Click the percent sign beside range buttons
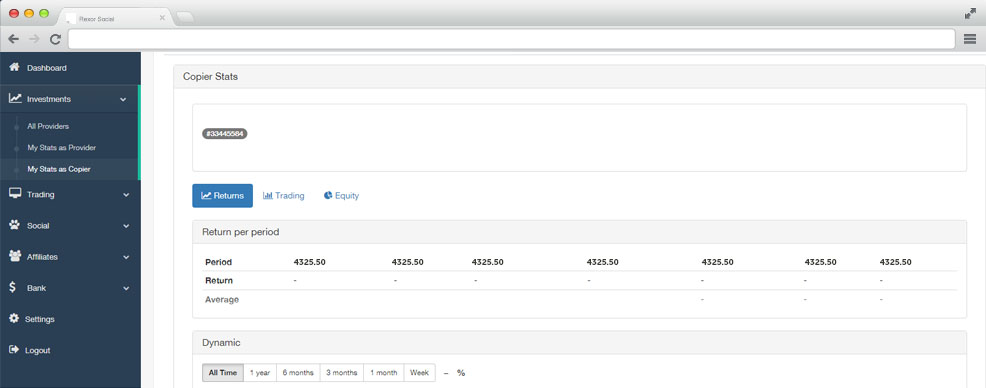The image size is (986, 388). pyautogui.click(x=461, y=373)
